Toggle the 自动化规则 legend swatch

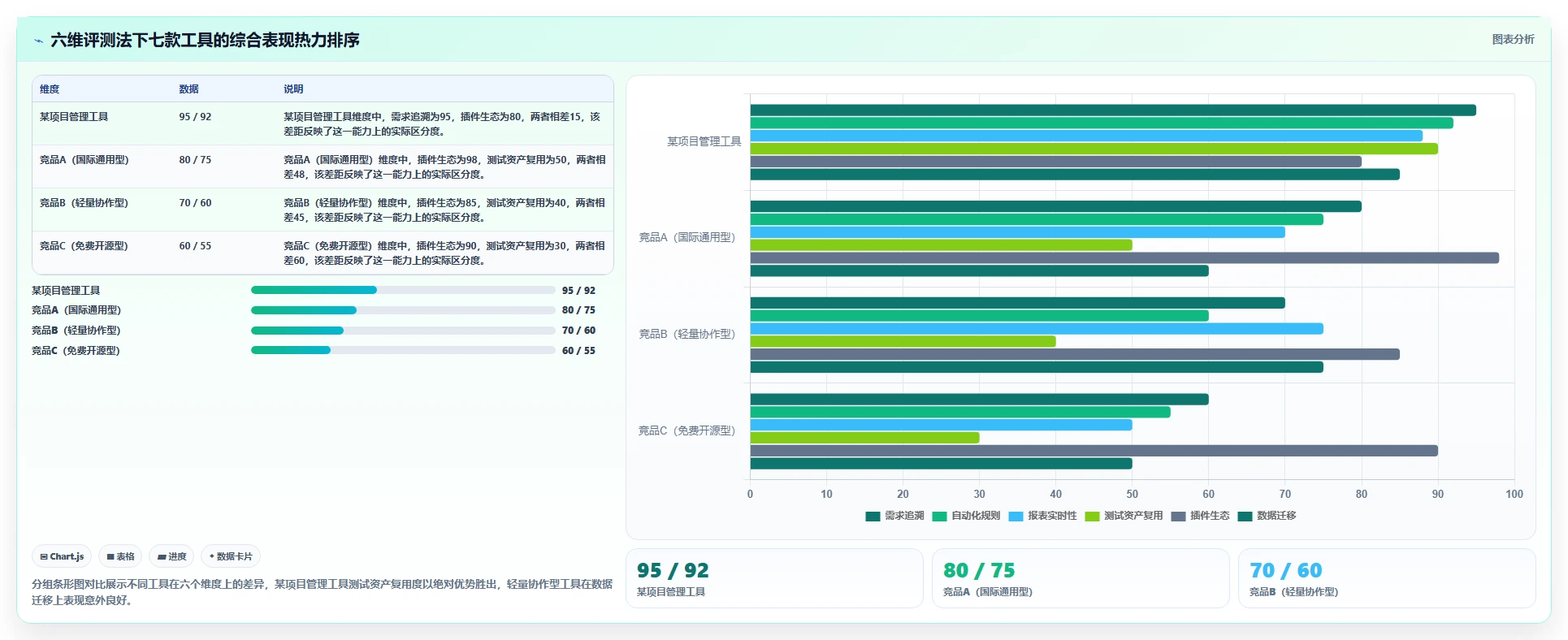coord(940,517)
